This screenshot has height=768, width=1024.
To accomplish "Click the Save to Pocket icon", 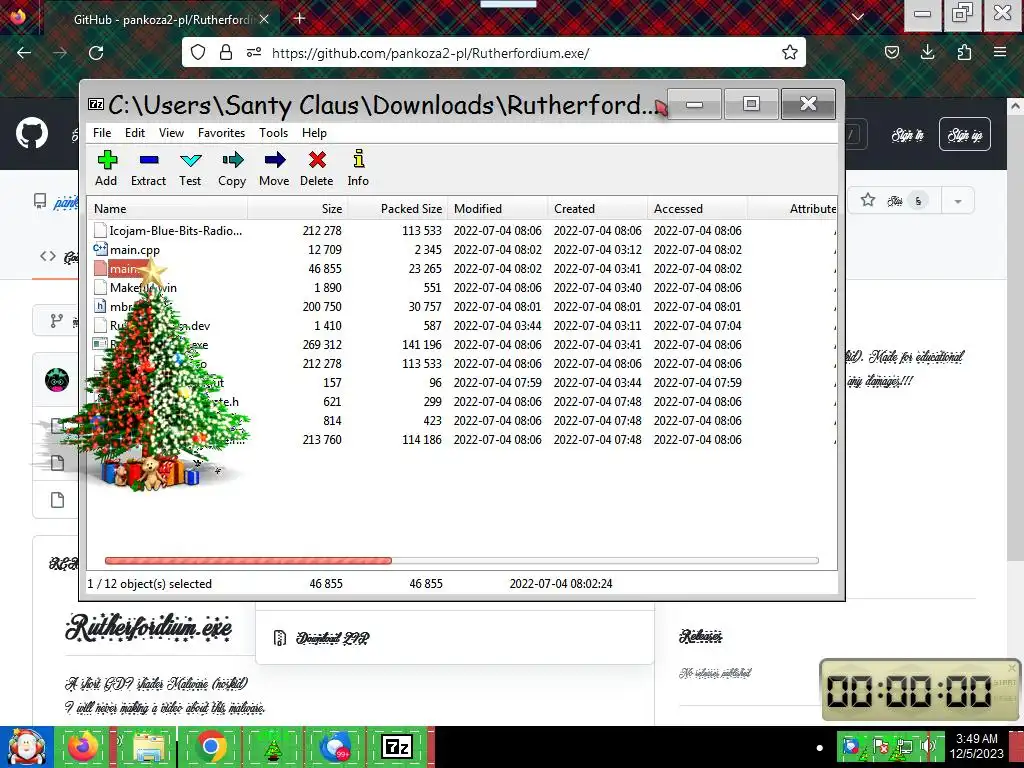I will [892, 53].
